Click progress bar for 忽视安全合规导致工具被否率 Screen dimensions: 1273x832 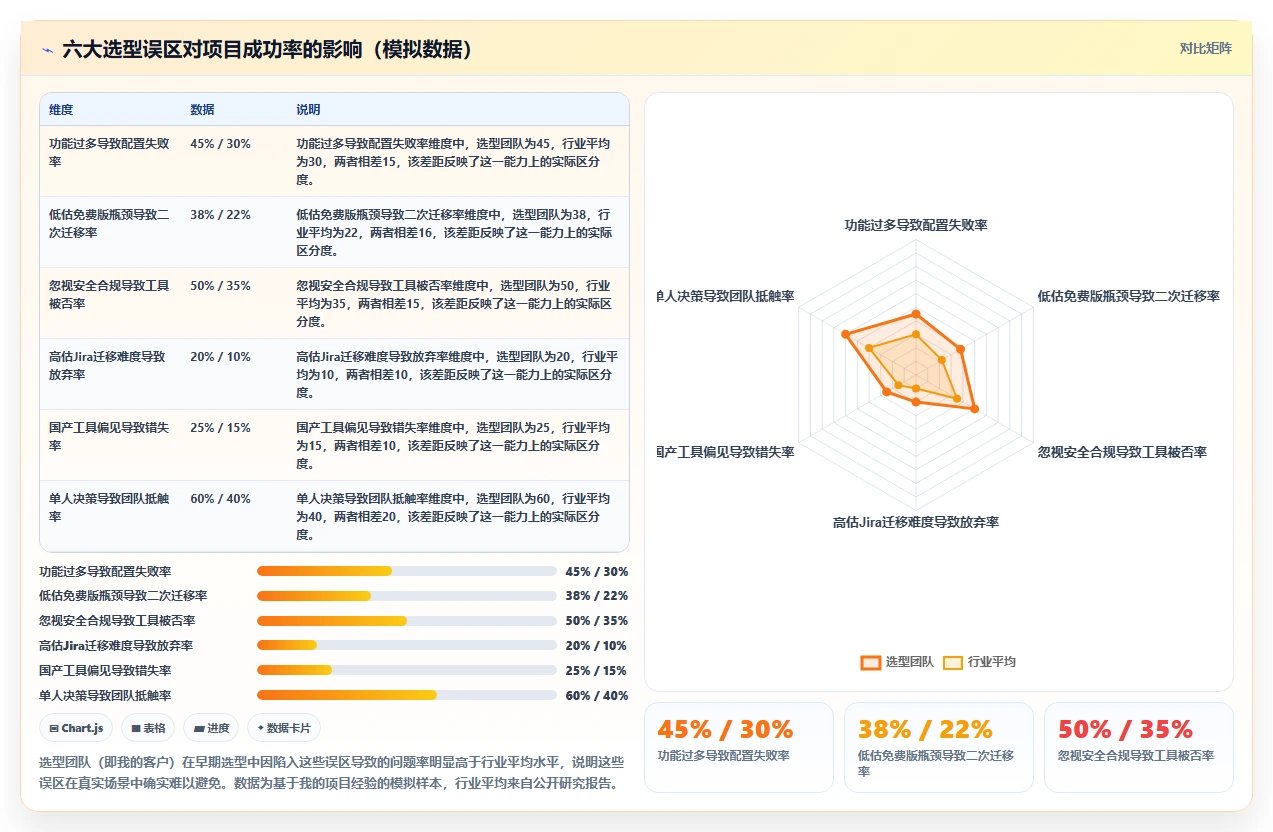pos(407,621)
